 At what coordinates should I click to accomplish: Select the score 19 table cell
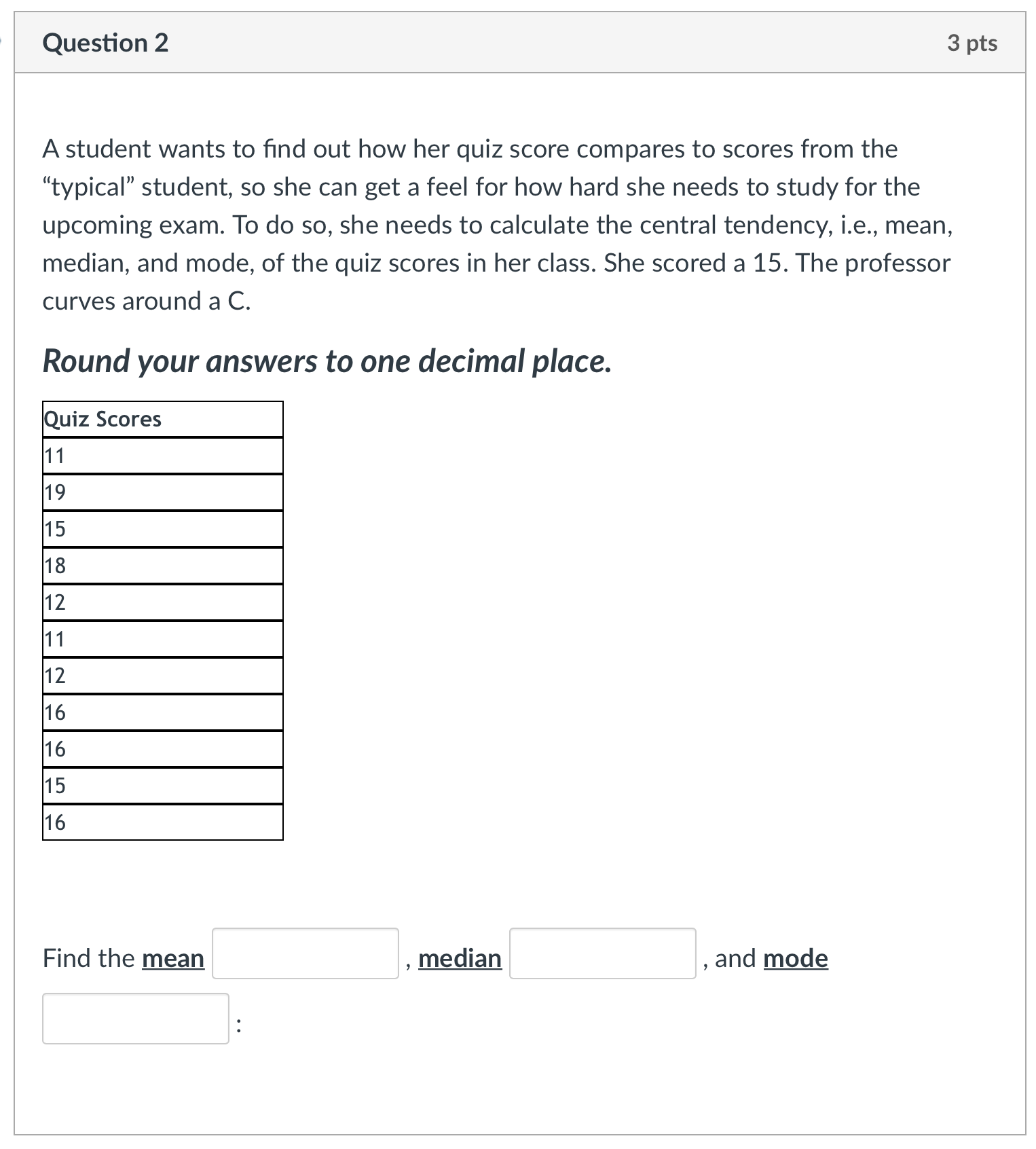(54, 493)
